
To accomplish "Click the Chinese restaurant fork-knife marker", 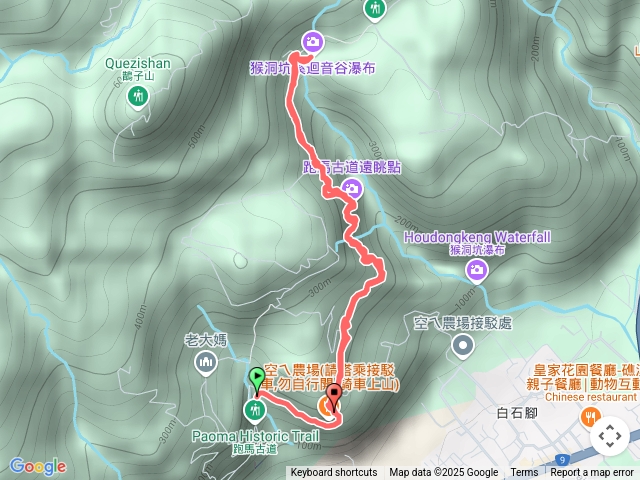I will [x=590, y=417].
